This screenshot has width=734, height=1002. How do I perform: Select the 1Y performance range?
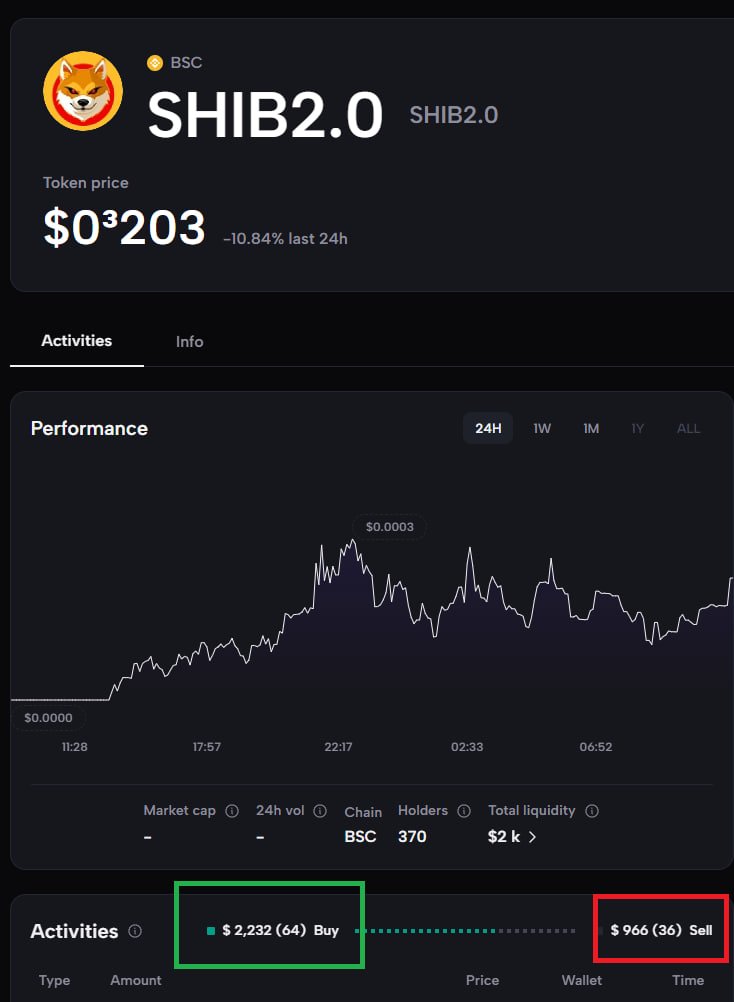(x=638, y=428)
